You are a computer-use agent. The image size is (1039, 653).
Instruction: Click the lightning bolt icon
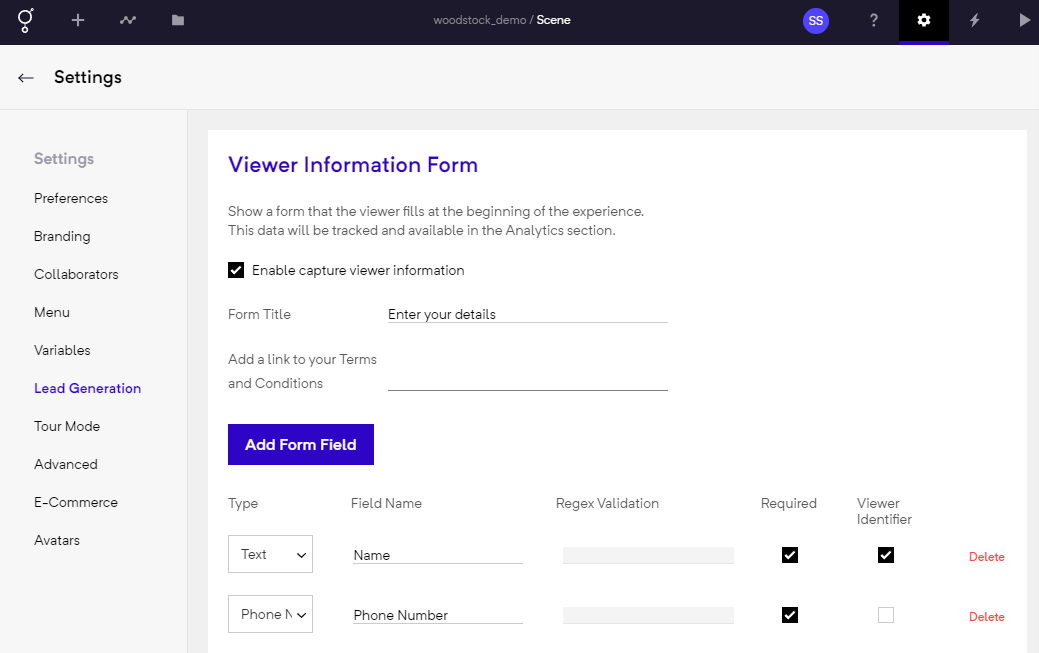(974, 20)
